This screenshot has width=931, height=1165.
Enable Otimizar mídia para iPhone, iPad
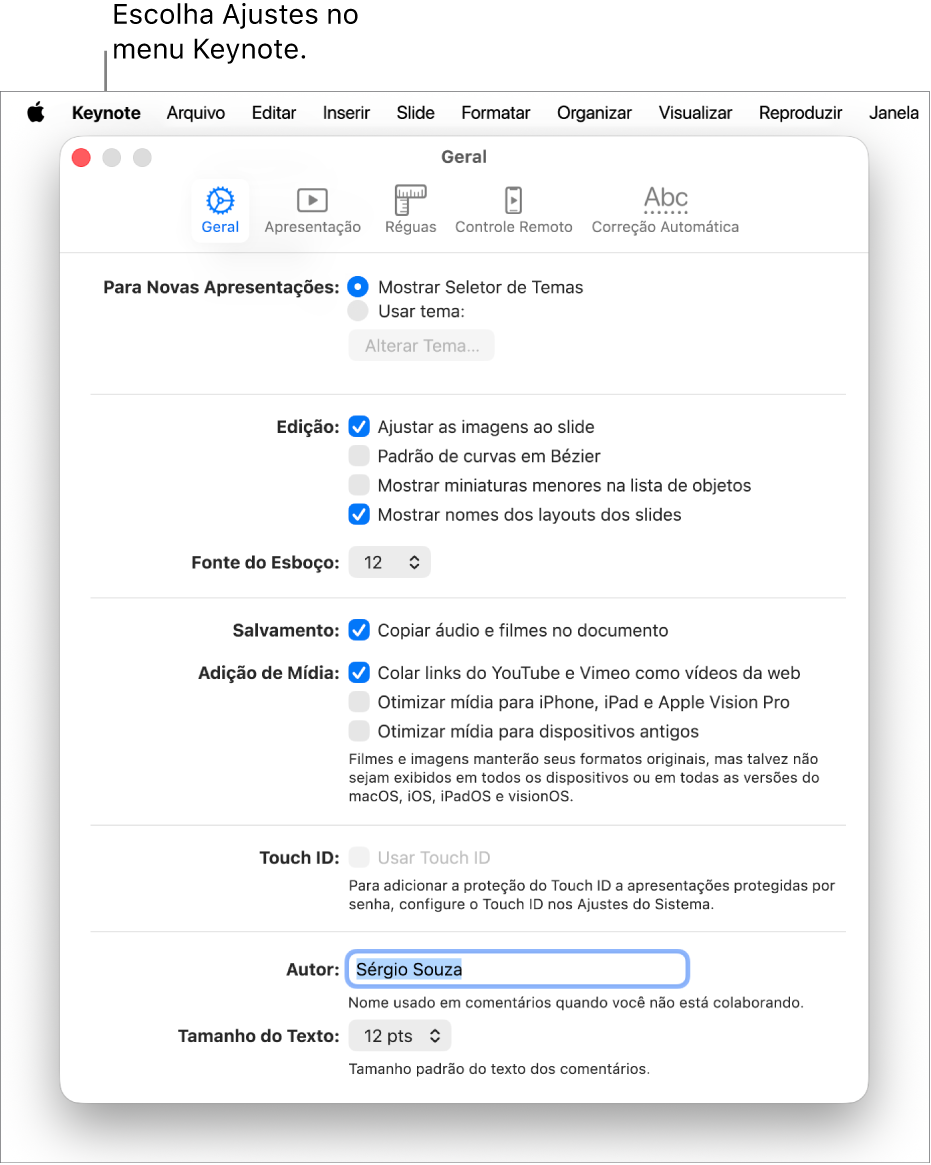(x=359, y=702)
